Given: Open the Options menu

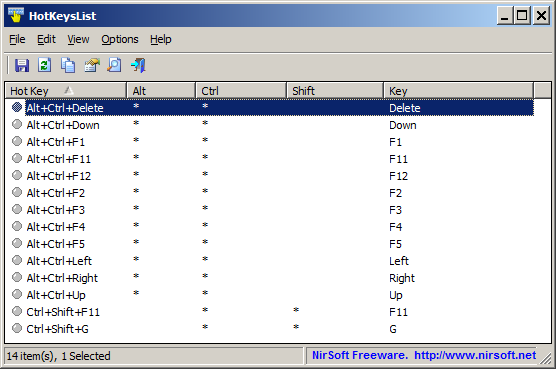Looking at the screenshot, I should point(120,39).
